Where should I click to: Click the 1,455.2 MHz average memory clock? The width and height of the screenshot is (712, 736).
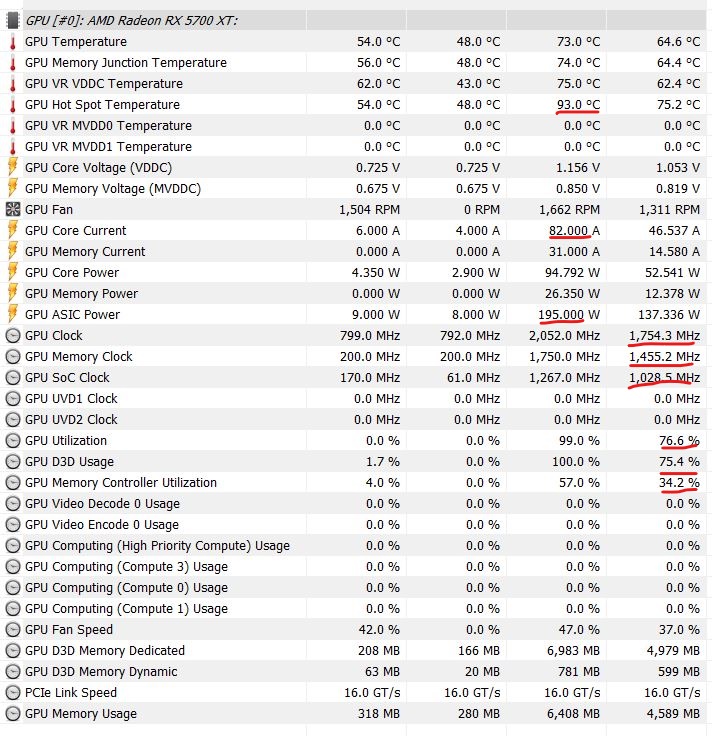pos(665,357)
